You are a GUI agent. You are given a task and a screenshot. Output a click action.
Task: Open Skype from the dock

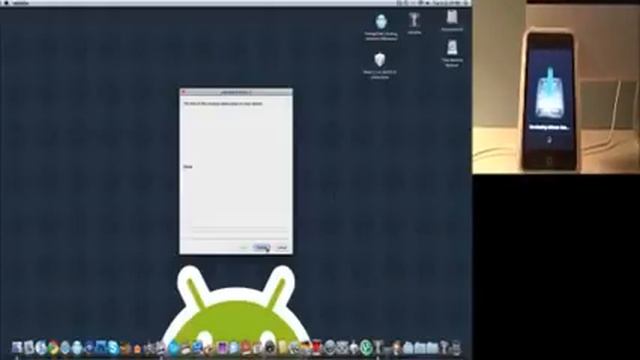point(113,348)
